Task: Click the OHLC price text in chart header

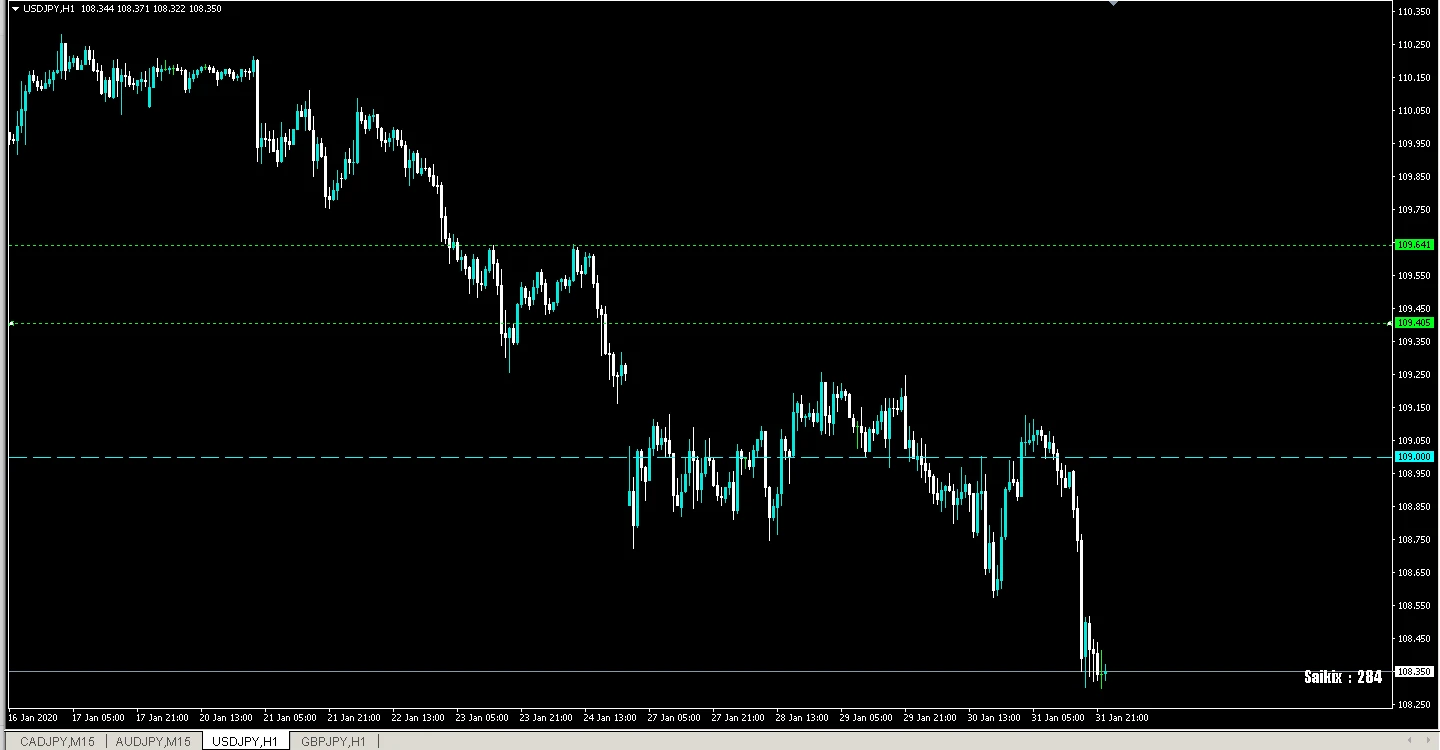Action: [x=151, y=9]
